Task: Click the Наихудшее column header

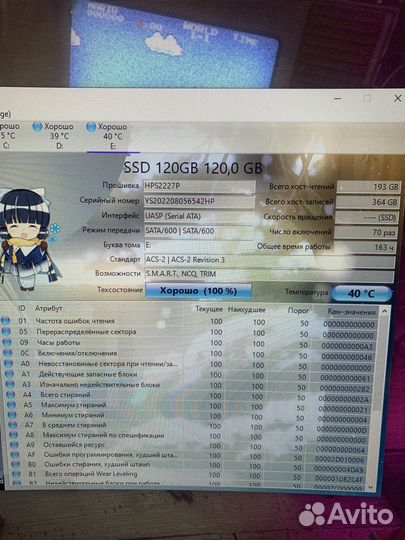Action: [x=247, y=310]
